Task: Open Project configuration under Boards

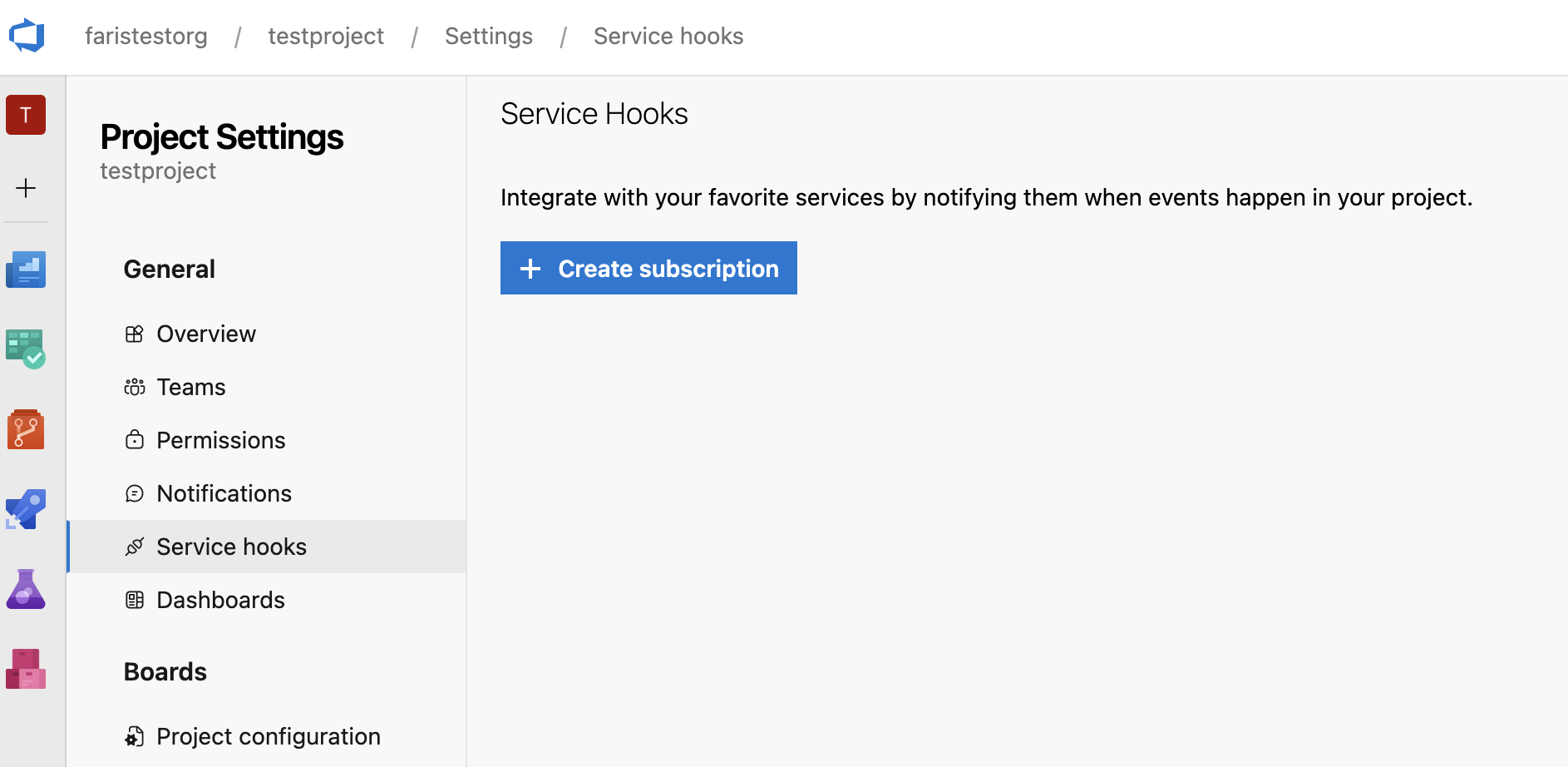Action: [x=269, y=736]
